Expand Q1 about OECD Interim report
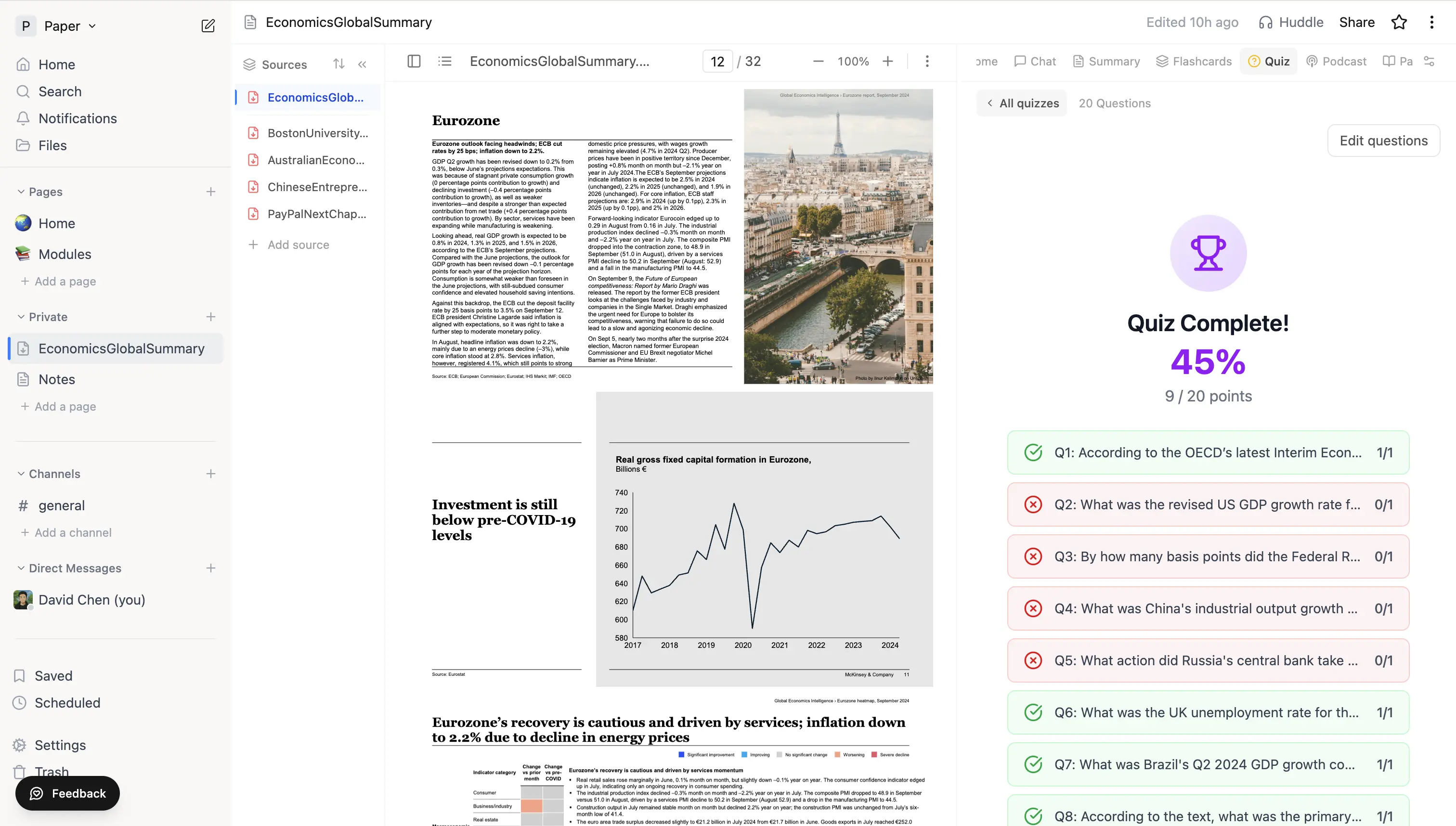 pyautogui.click(x=1208, y=452)
